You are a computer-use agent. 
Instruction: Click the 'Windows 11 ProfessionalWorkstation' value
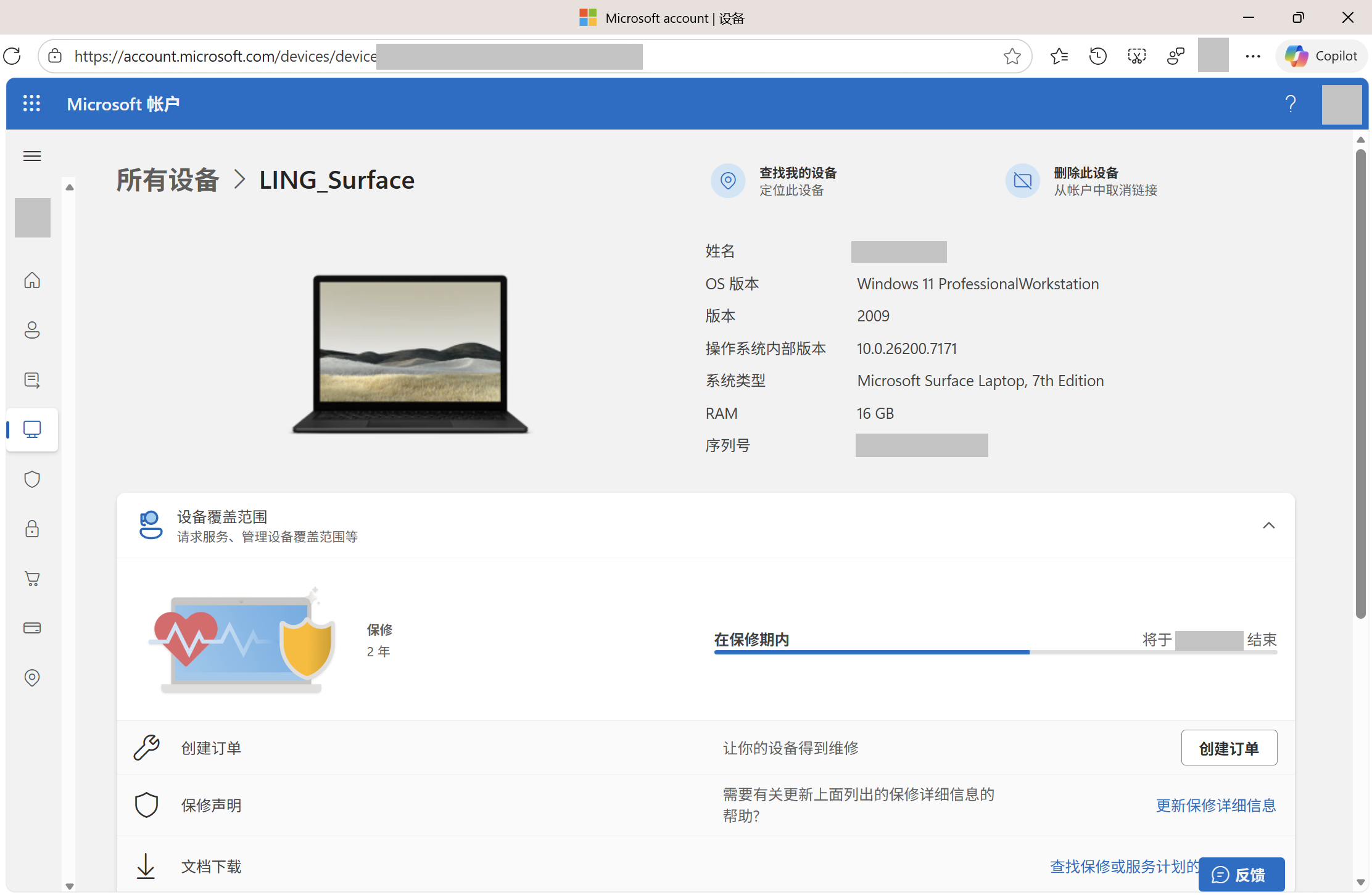tap(978, 284)
